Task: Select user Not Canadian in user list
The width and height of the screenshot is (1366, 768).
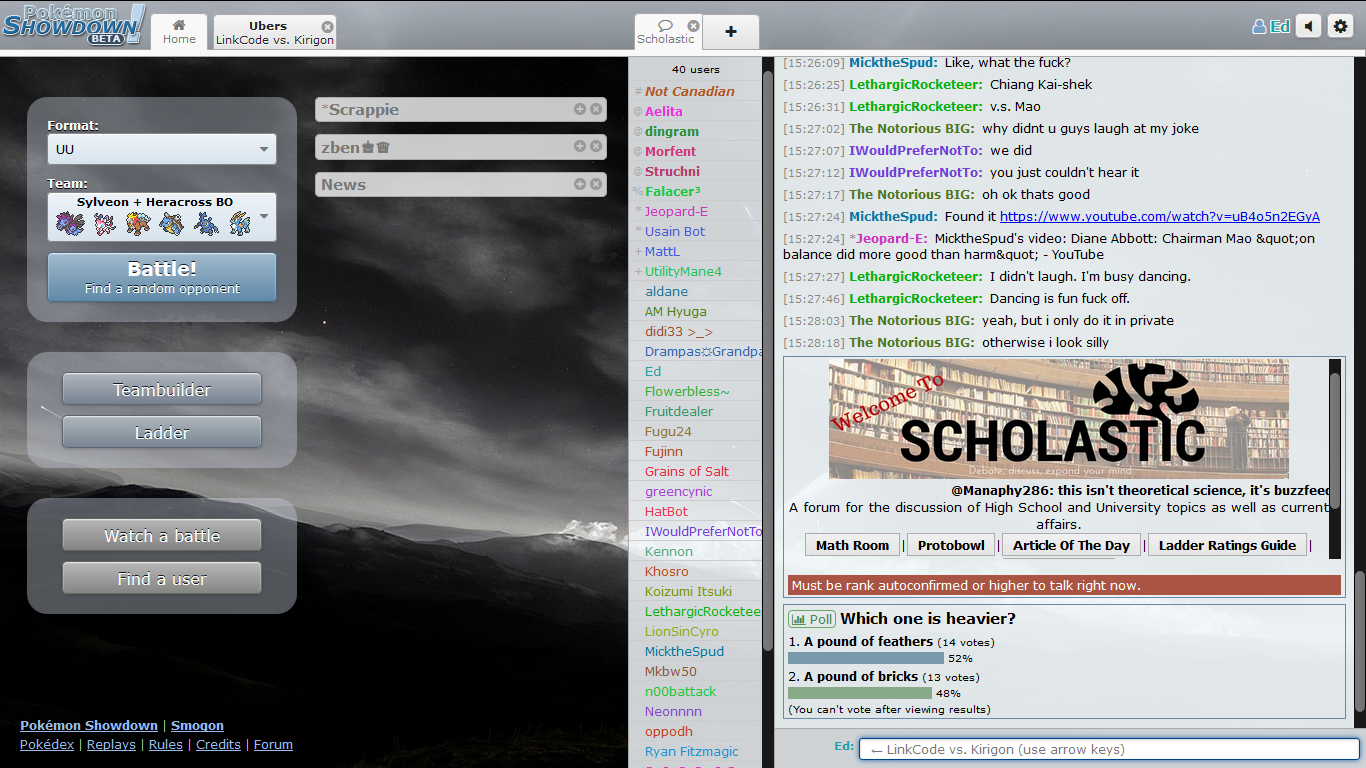Action: pos(695,91)
